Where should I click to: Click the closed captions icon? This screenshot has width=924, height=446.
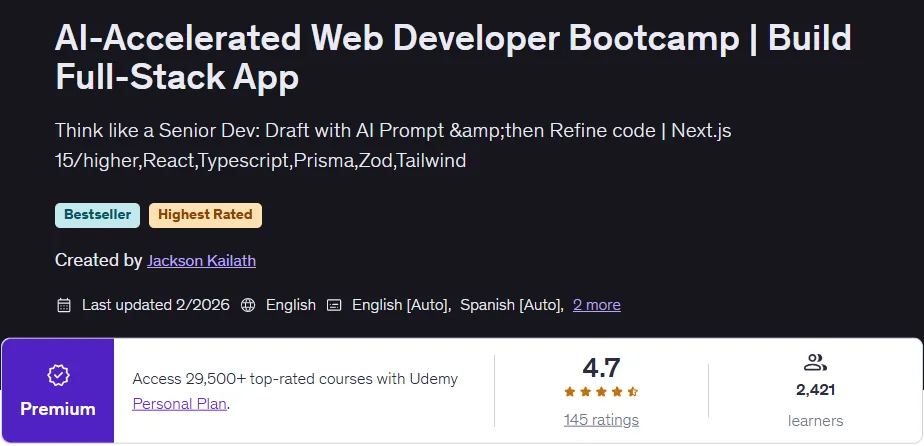334,305
